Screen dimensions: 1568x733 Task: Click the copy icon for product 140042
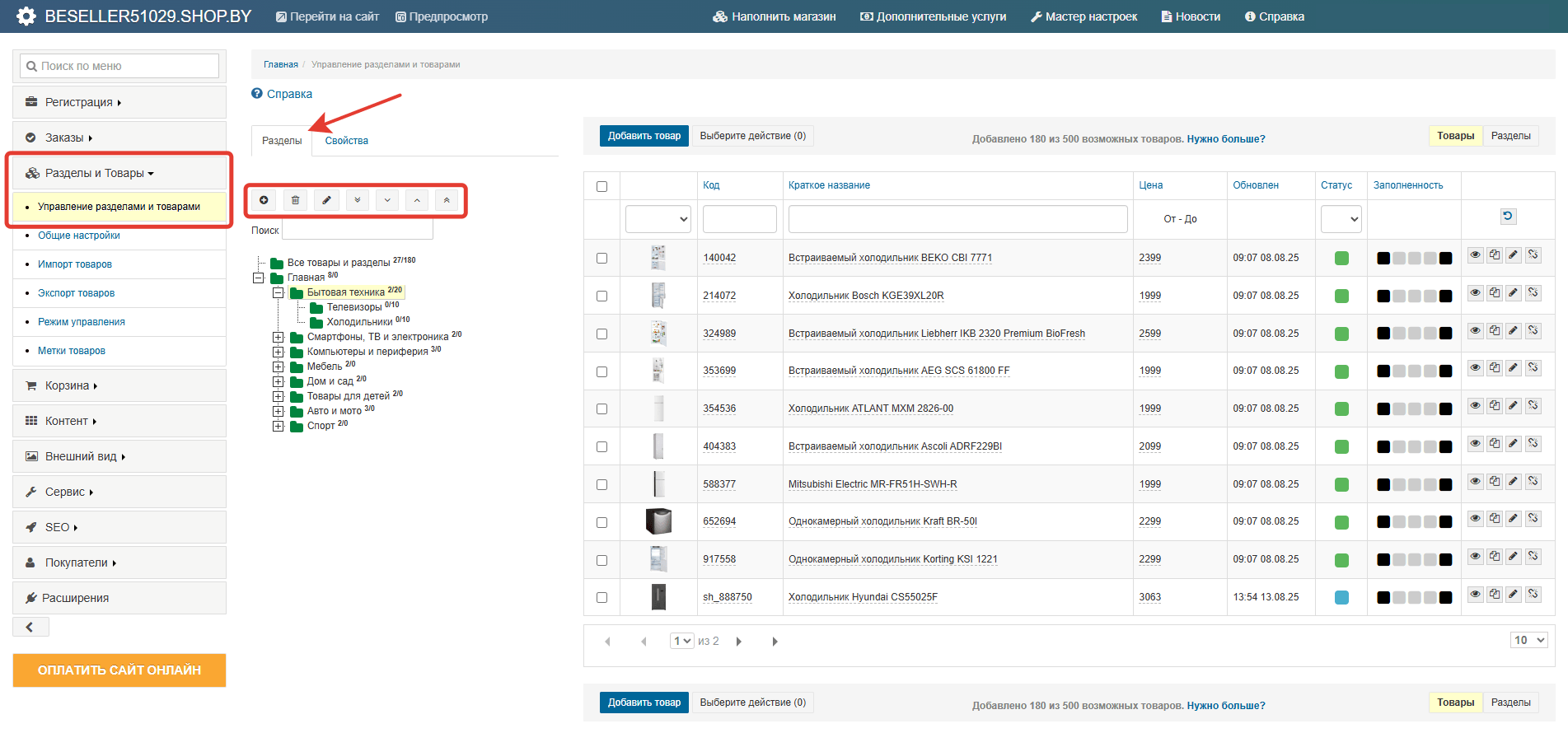[1495, 255]
